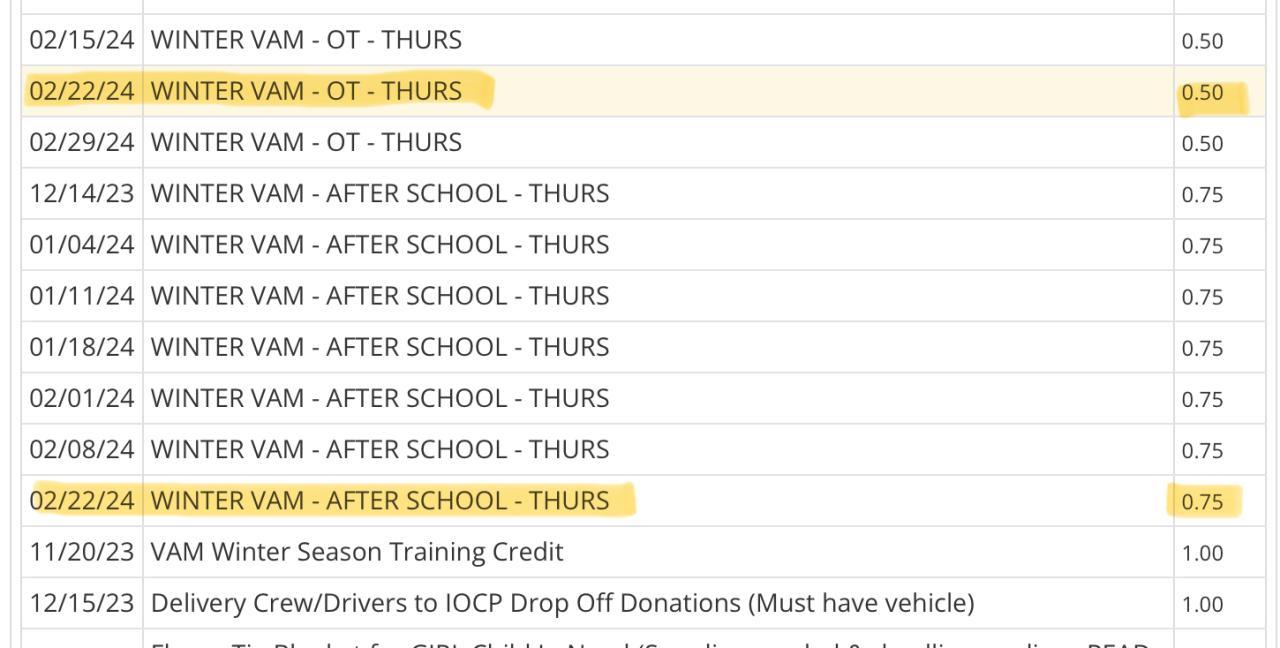
Task: Select the 01/18/24 AFTER SCHOOL - THURS entry
Action: pyautogui.click(x=379, y=347)
